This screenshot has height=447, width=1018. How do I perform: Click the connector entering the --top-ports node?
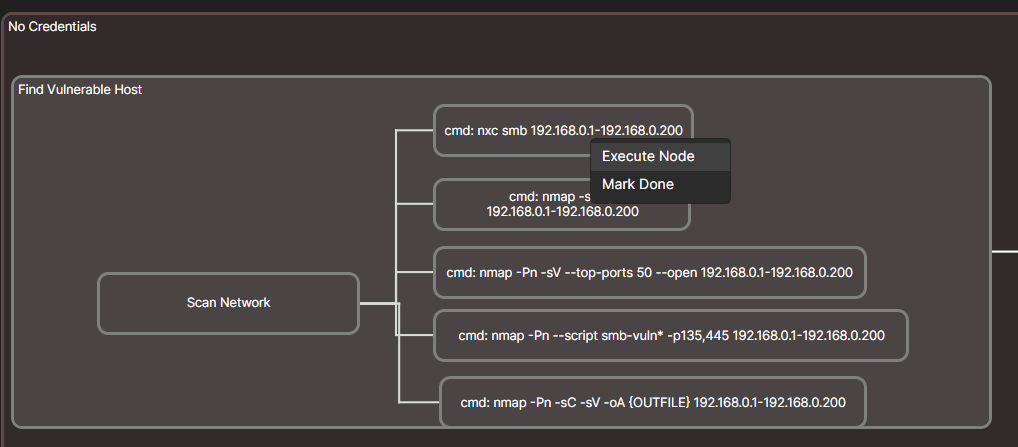tap(415, 272)
